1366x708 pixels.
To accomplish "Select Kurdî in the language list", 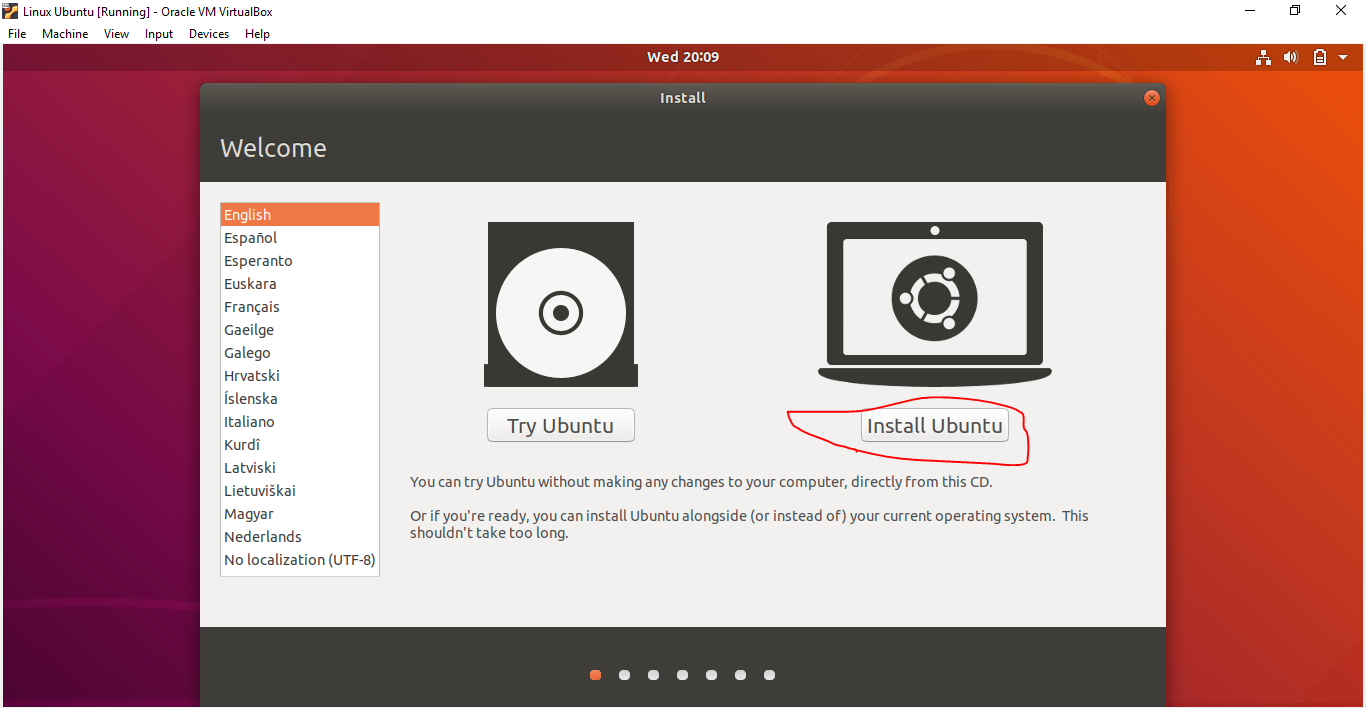I will pyautogui.click(x=300, y=445).
